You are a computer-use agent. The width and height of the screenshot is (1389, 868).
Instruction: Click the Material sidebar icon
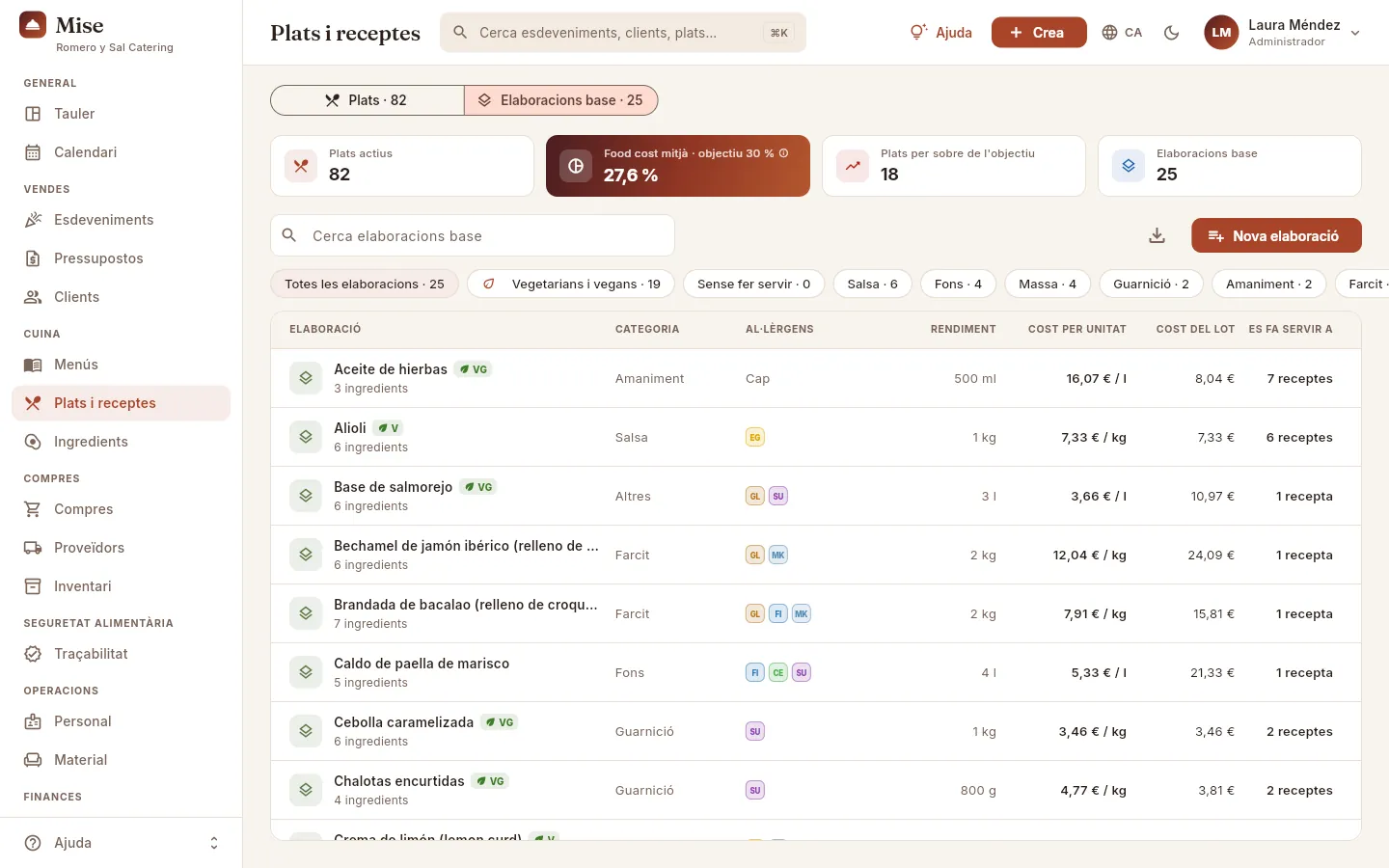tap(33, 760)
